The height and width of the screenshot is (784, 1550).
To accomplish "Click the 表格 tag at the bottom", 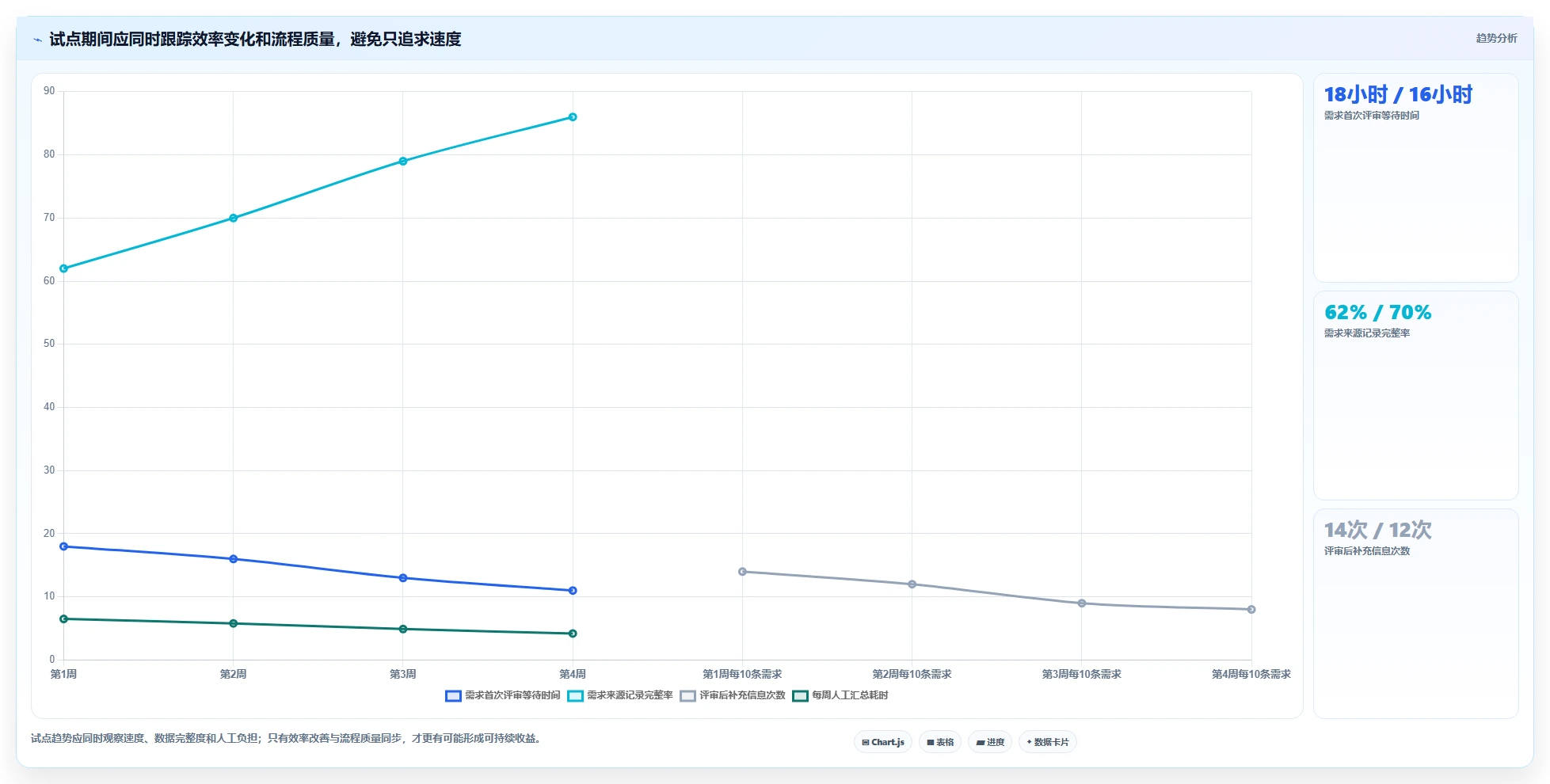I will (940, 742).
